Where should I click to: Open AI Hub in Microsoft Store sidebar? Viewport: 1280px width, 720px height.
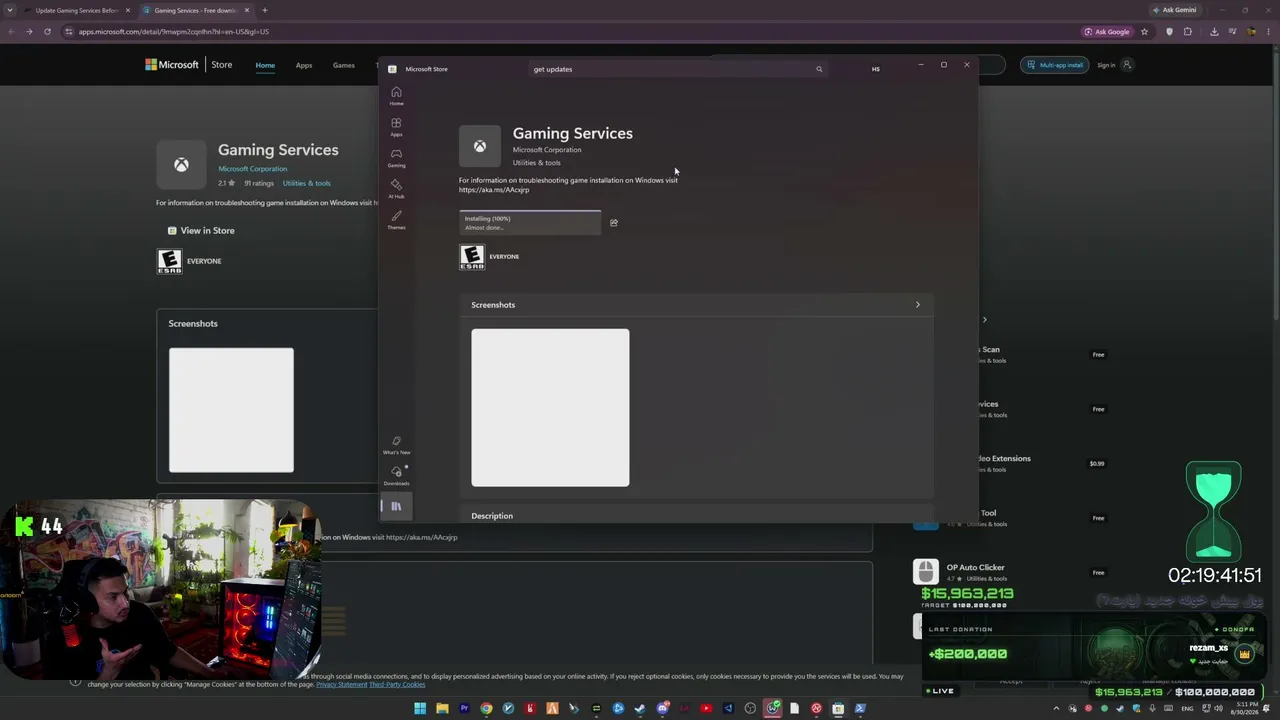tap(396, 189)
